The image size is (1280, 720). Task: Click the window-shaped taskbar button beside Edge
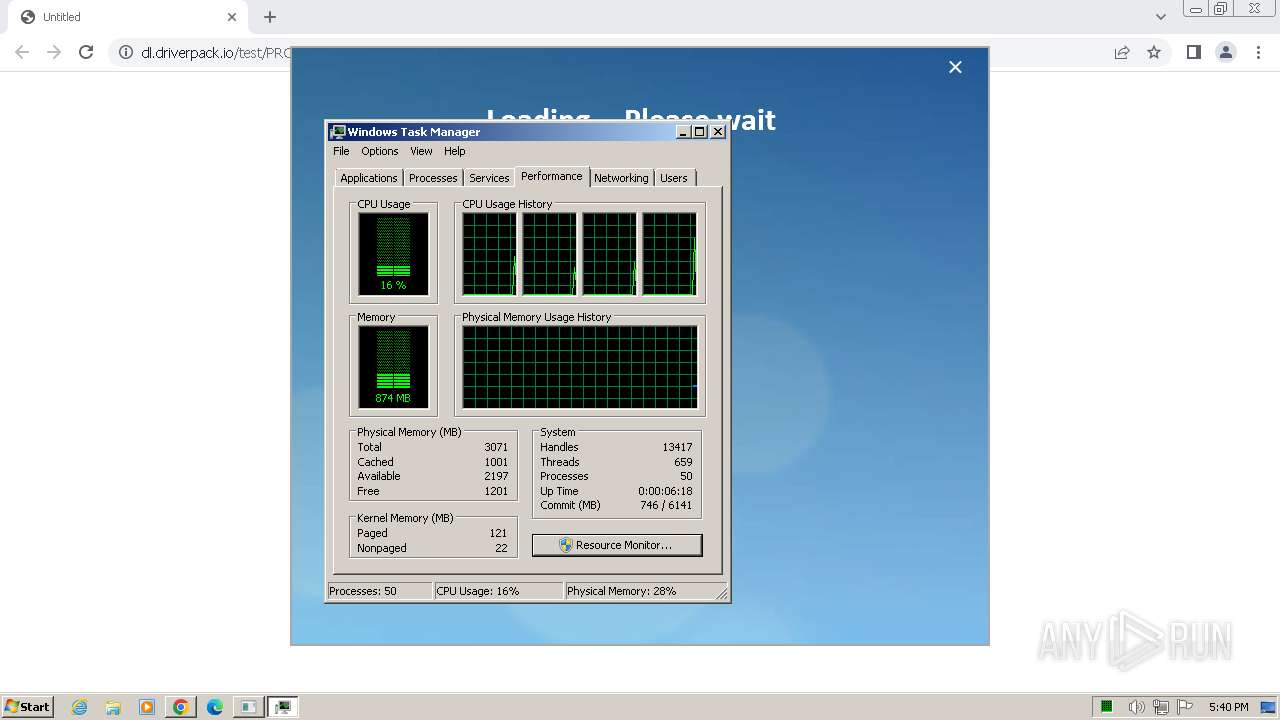click(x=248, y=707)
